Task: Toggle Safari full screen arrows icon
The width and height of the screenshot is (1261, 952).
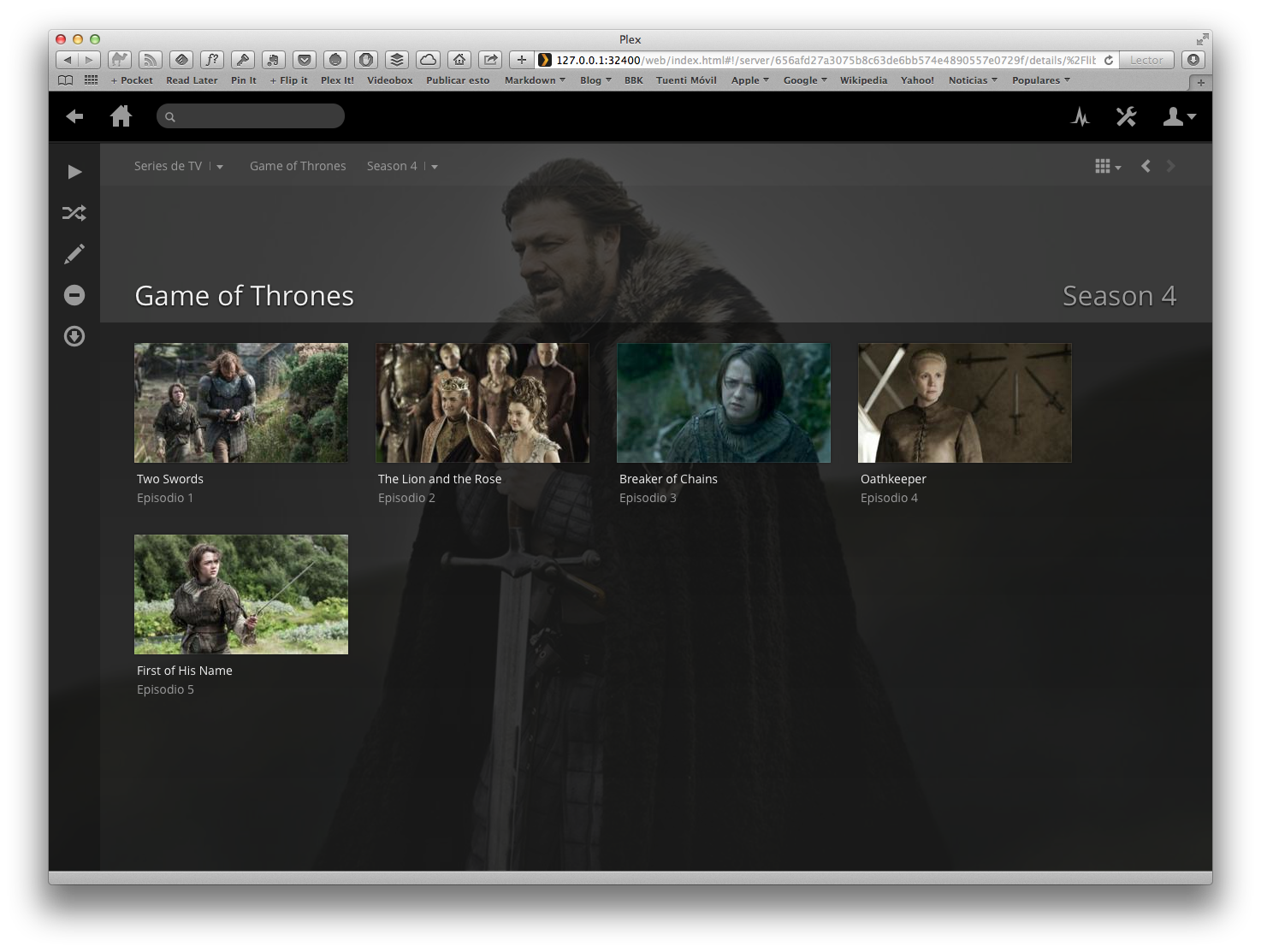Action: pyautogui.click(x=1202, y=39)
